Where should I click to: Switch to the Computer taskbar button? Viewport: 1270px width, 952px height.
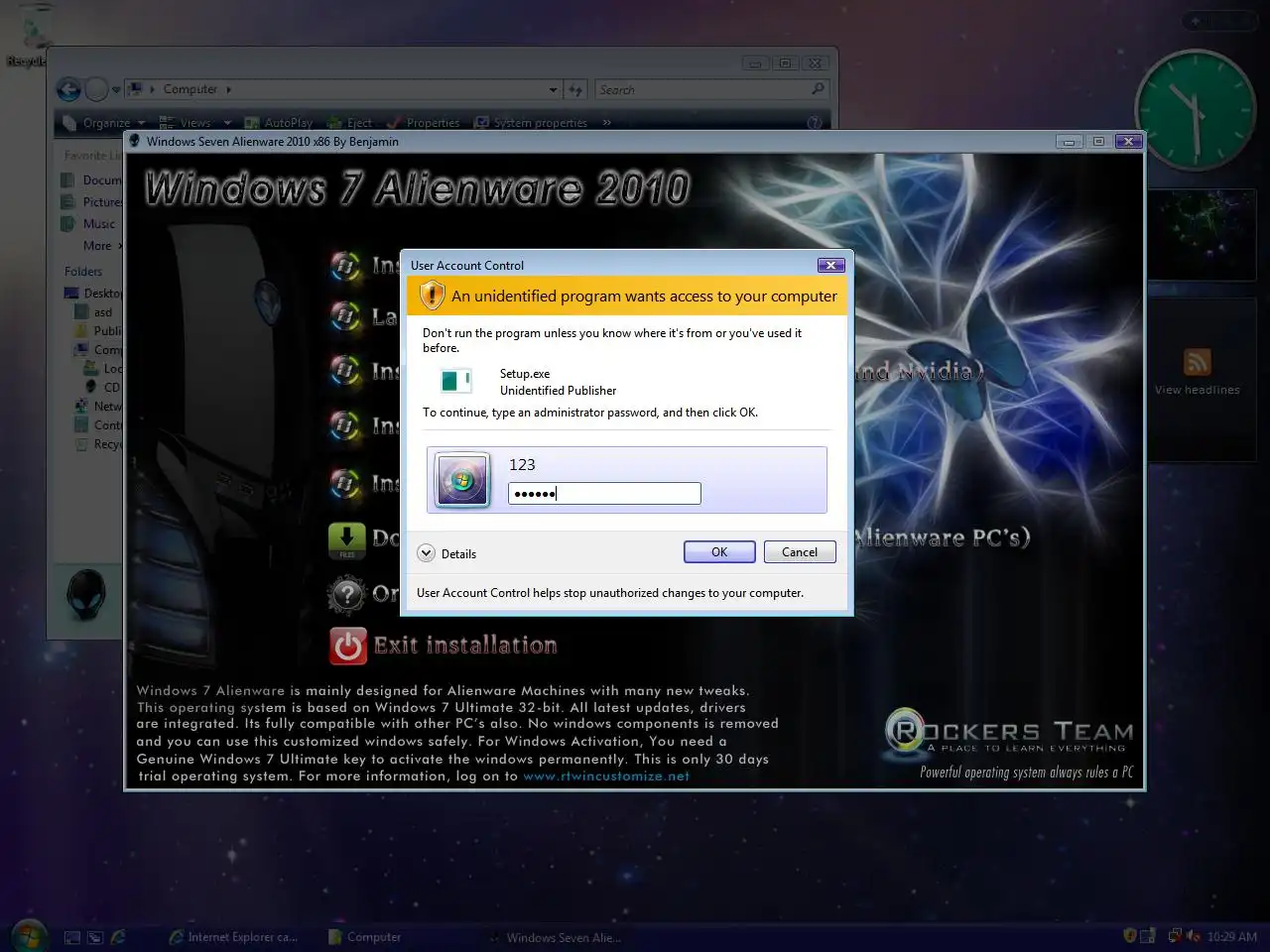pyautogui.click(x=365, y=937)
